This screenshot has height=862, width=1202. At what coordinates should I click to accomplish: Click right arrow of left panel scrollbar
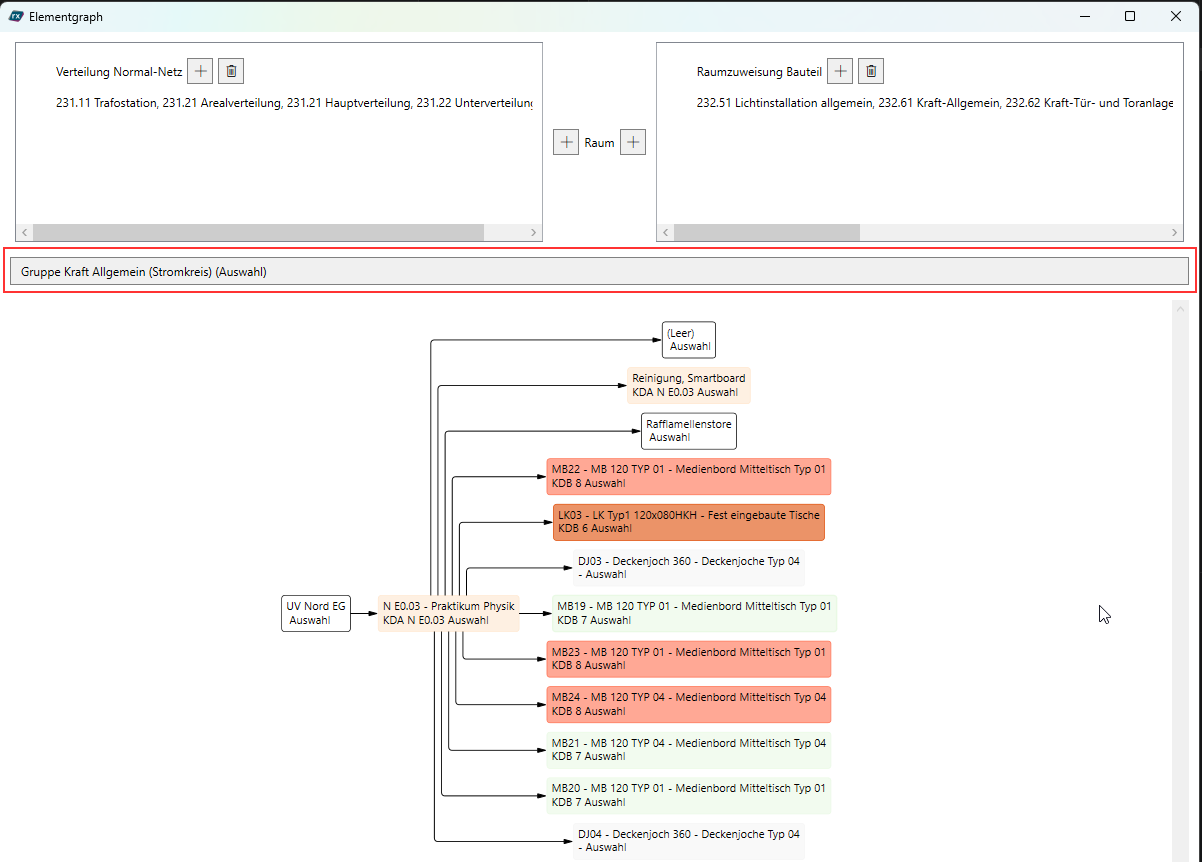[x=533, y=233]
